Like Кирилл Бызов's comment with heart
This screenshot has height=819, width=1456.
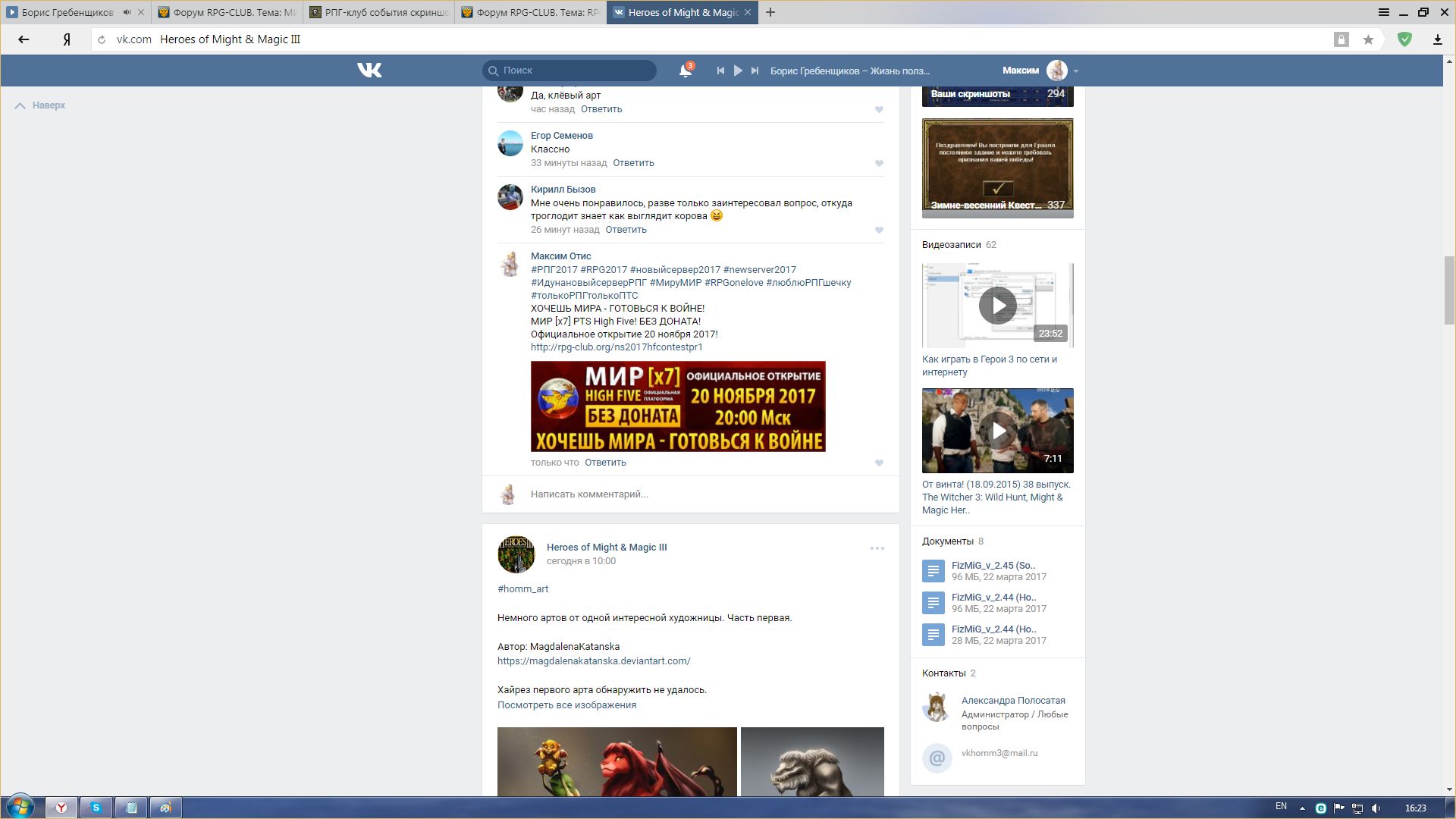coord(879,230)
